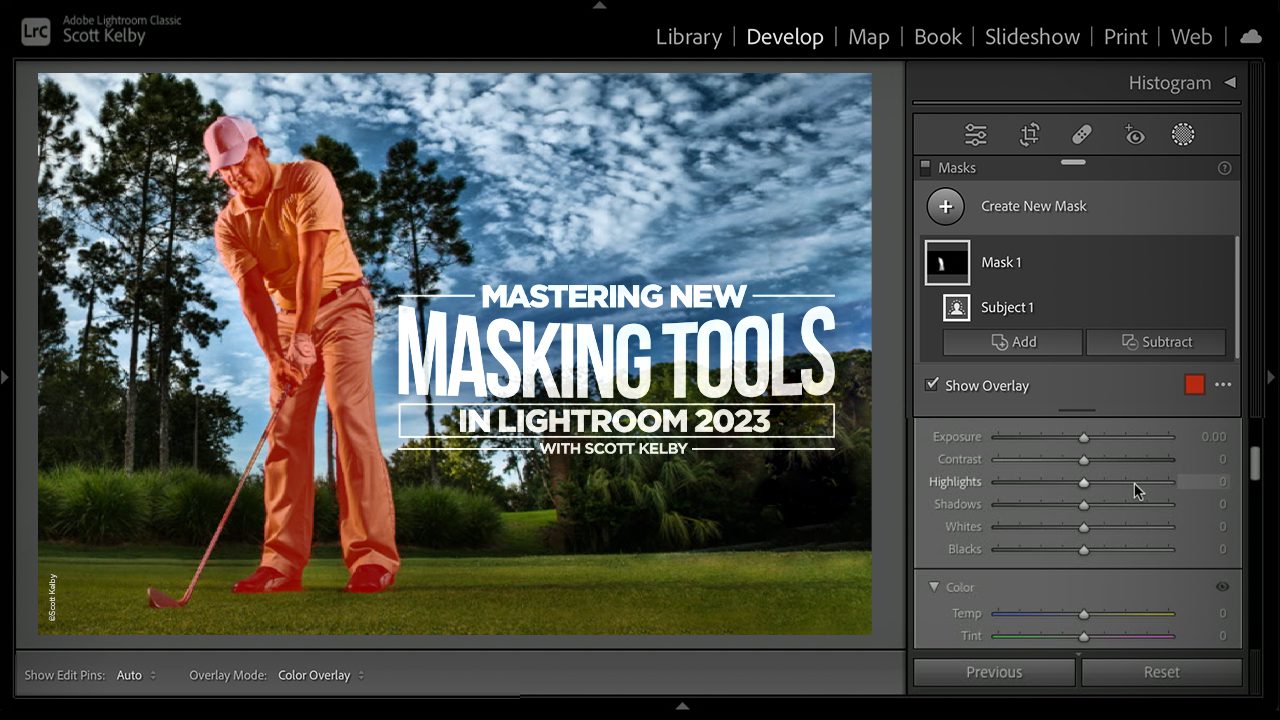Choose the Red Eye Correction tool
The image size is (1280, 720).
pos(1134,135)
